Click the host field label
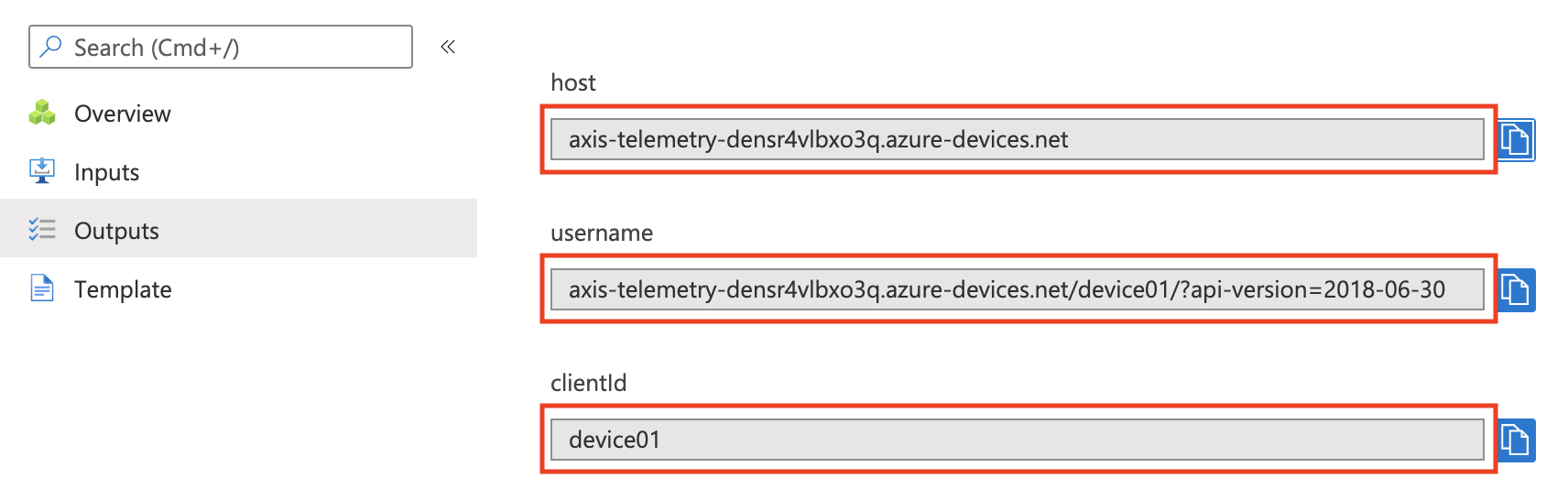The height and width of the screenshot is (489, 1568). point(573,82)
